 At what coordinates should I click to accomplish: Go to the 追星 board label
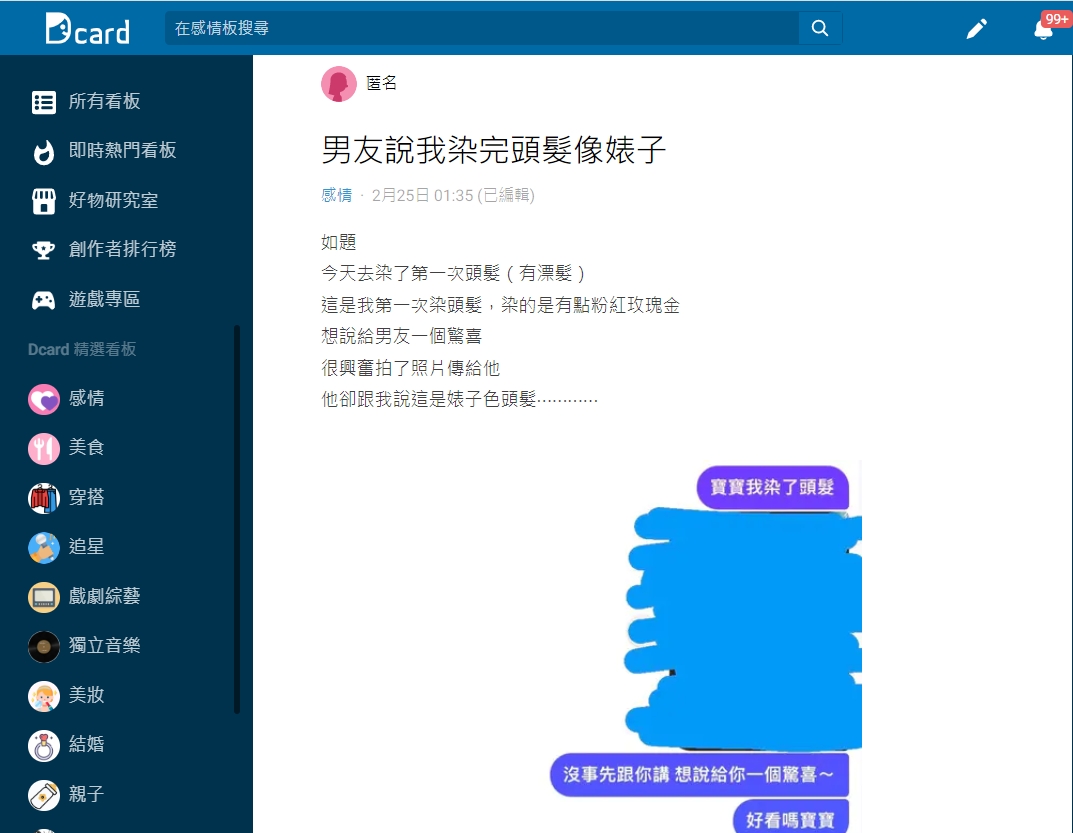pos(86,547)
